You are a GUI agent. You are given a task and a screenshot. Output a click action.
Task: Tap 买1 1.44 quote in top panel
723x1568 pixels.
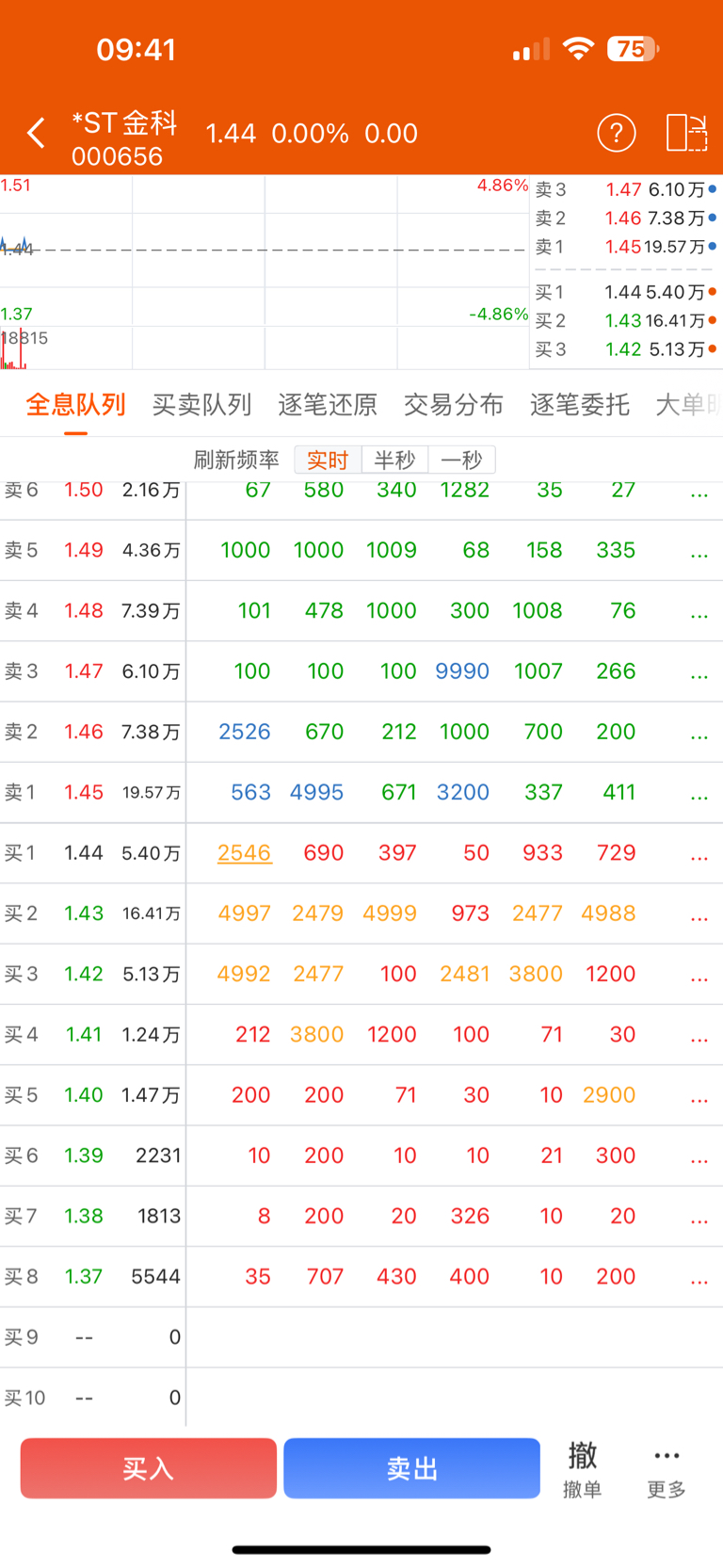coord(626,292)
